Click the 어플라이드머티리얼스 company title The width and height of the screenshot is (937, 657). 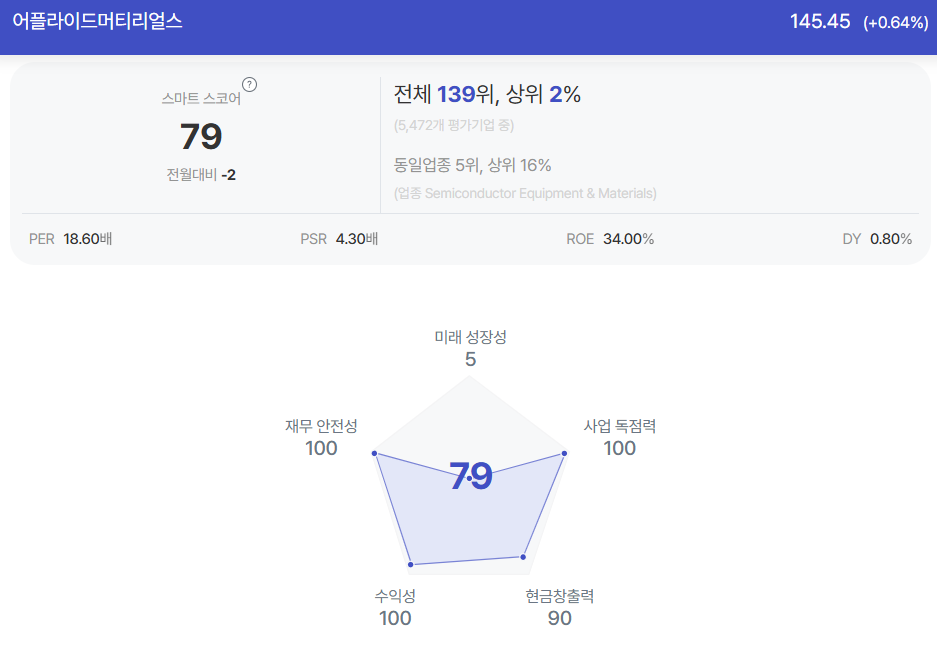(x=97, y=21)
